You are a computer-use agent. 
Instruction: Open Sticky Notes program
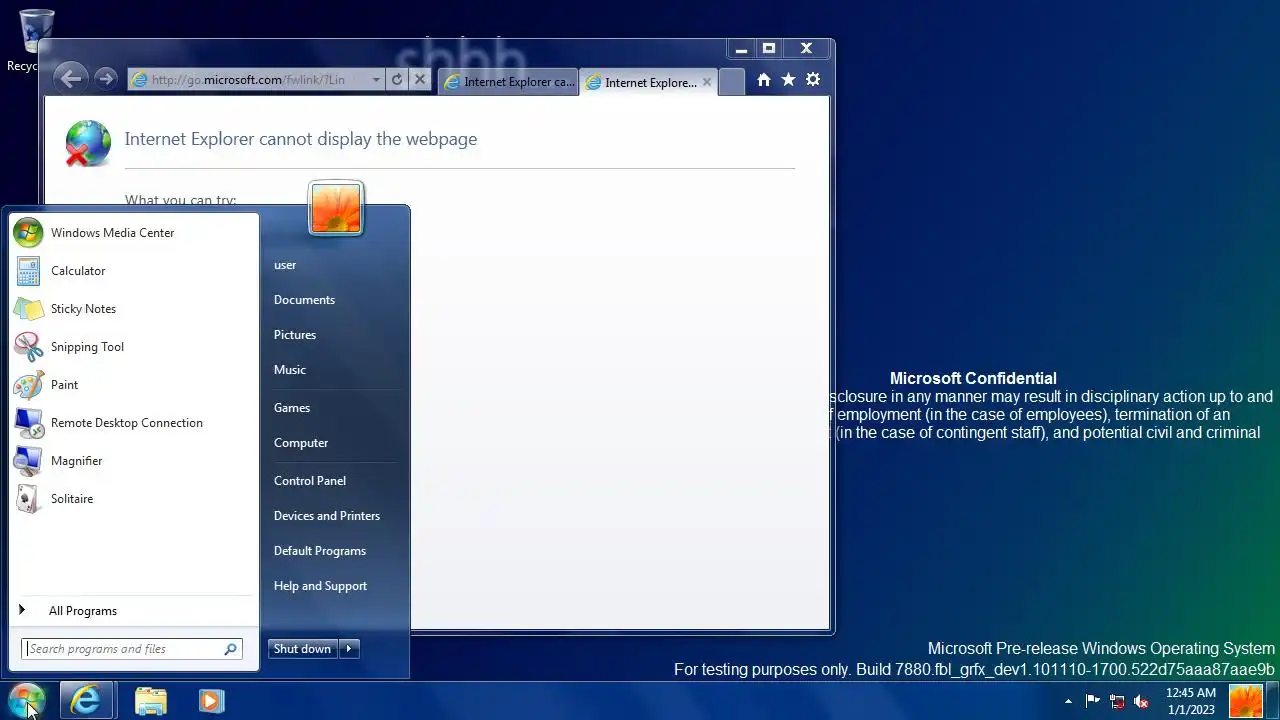pyautogui.click(x=133, y=309)
